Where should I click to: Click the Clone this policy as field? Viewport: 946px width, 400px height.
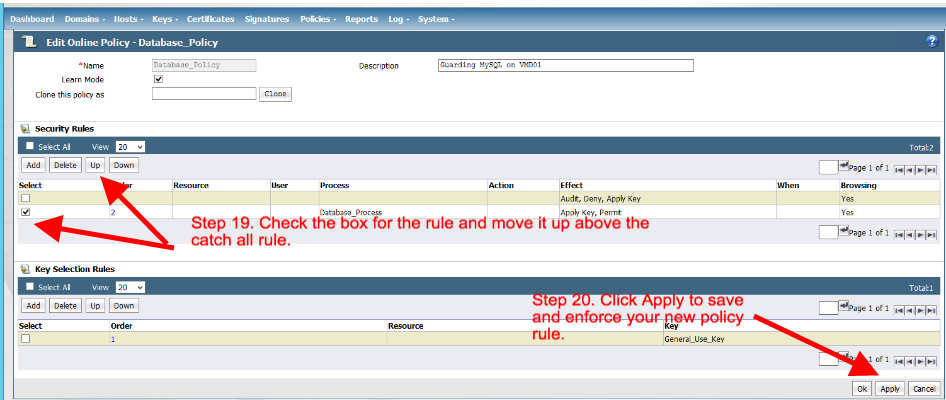pos(204,94)
